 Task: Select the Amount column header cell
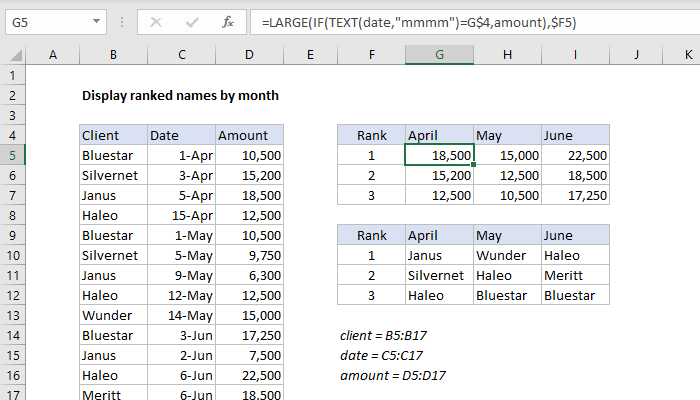249,135
